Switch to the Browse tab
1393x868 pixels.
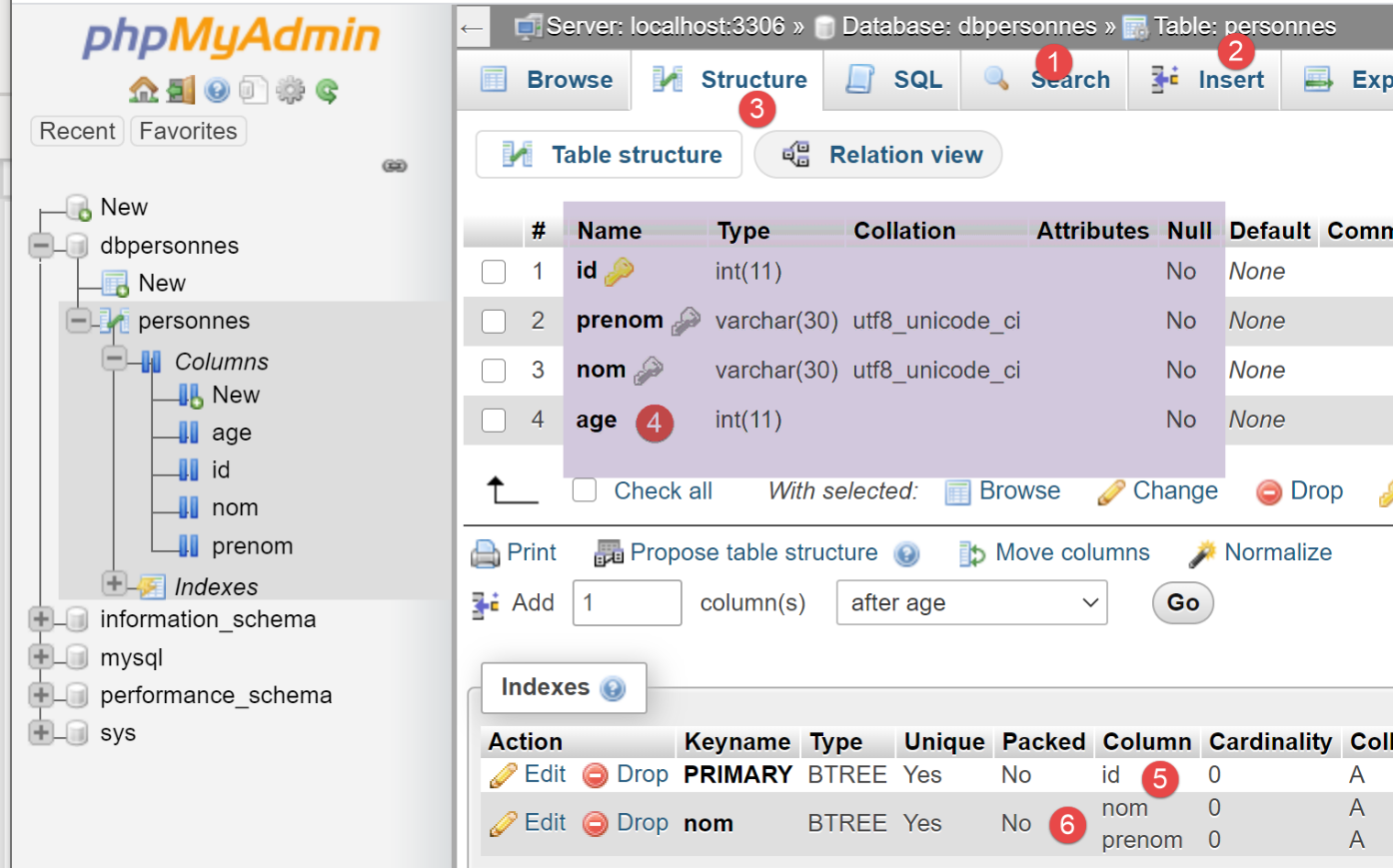tap(547, 80)
